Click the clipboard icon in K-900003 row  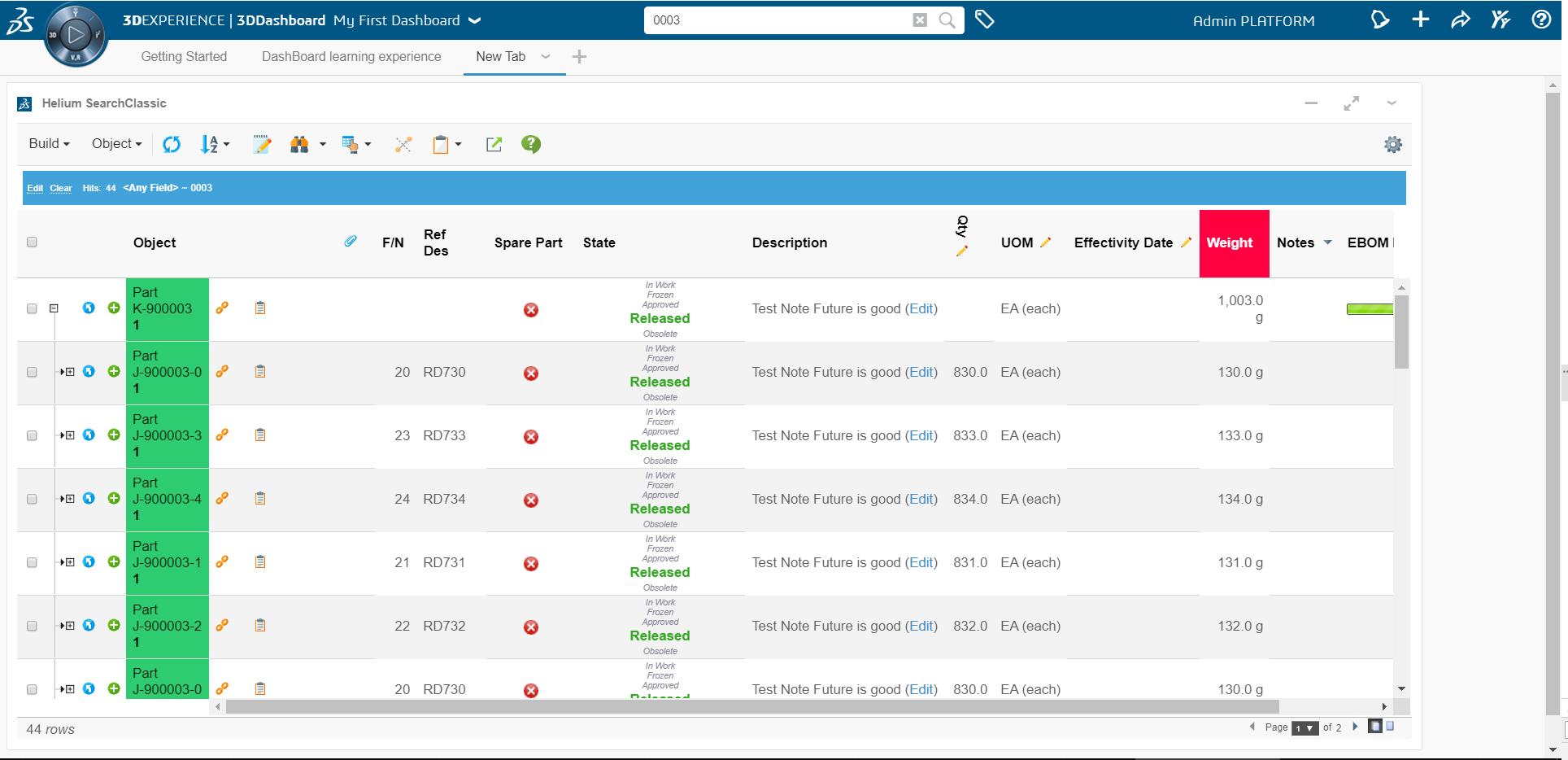pyautogui.click(x=260, y=308)
